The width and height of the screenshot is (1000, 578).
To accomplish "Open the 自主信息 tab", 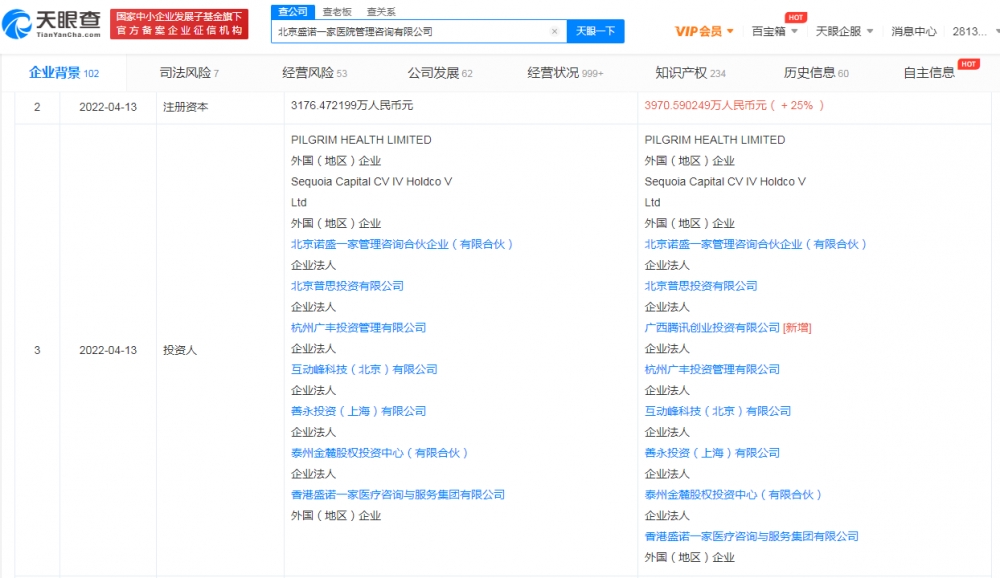I will click(x=929, y=73).
